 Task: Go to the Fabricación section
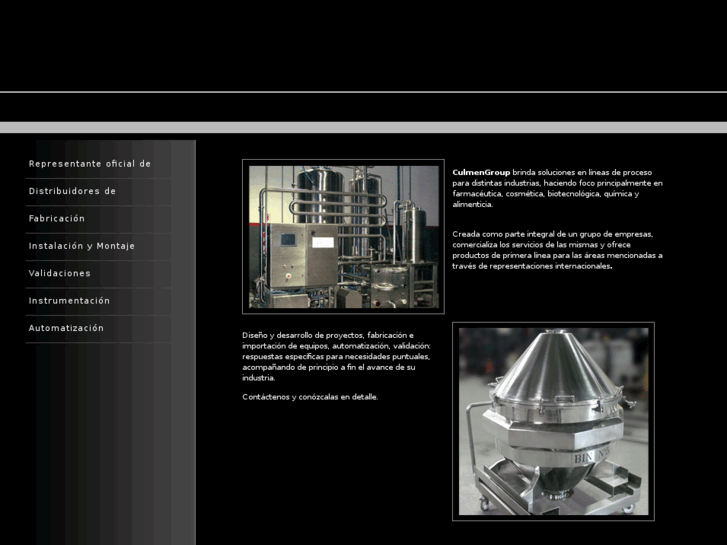click(57, 218)
